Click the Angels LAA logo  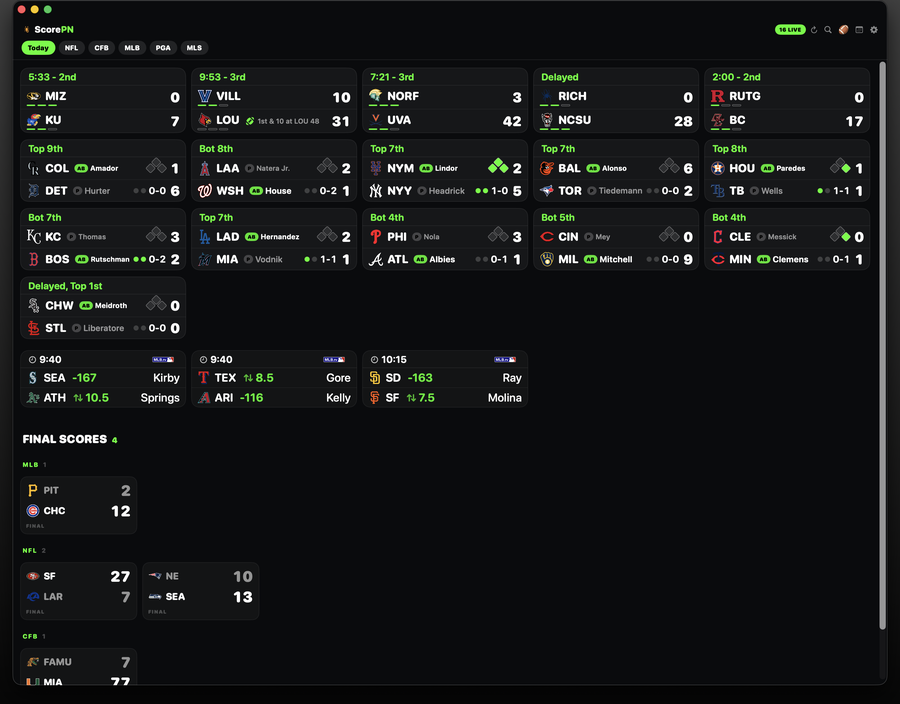click(204, 168)
